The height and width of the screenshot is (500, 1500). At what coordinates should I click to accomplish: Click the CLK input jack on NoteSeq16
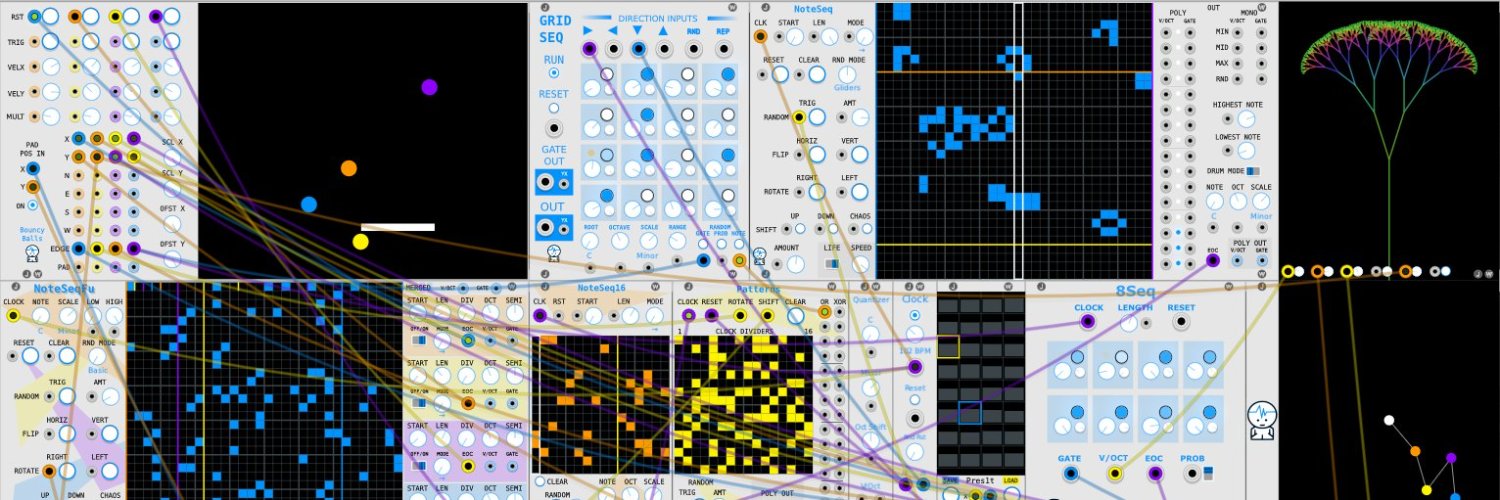click(540, 315)
